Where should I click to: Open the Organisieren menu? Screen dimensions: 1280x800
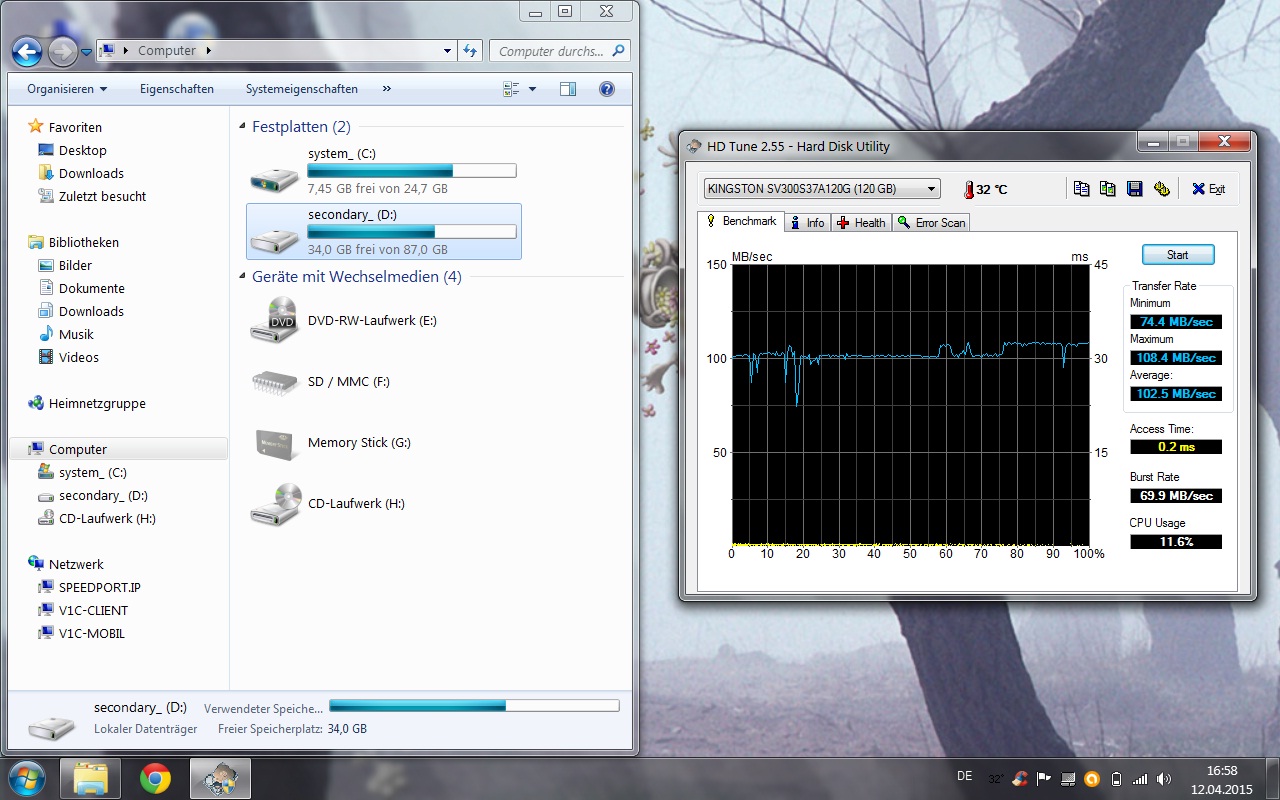67,89
